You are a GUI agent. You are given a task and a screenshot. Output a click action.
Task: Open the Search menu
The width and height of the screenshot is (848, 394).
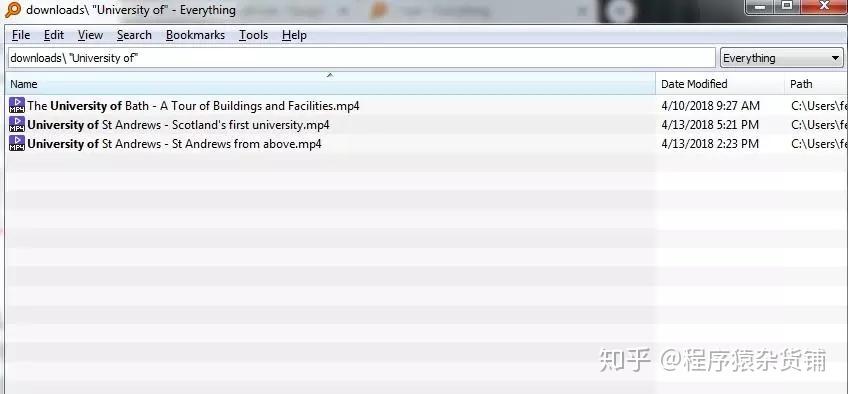click(x=134, y=35)
